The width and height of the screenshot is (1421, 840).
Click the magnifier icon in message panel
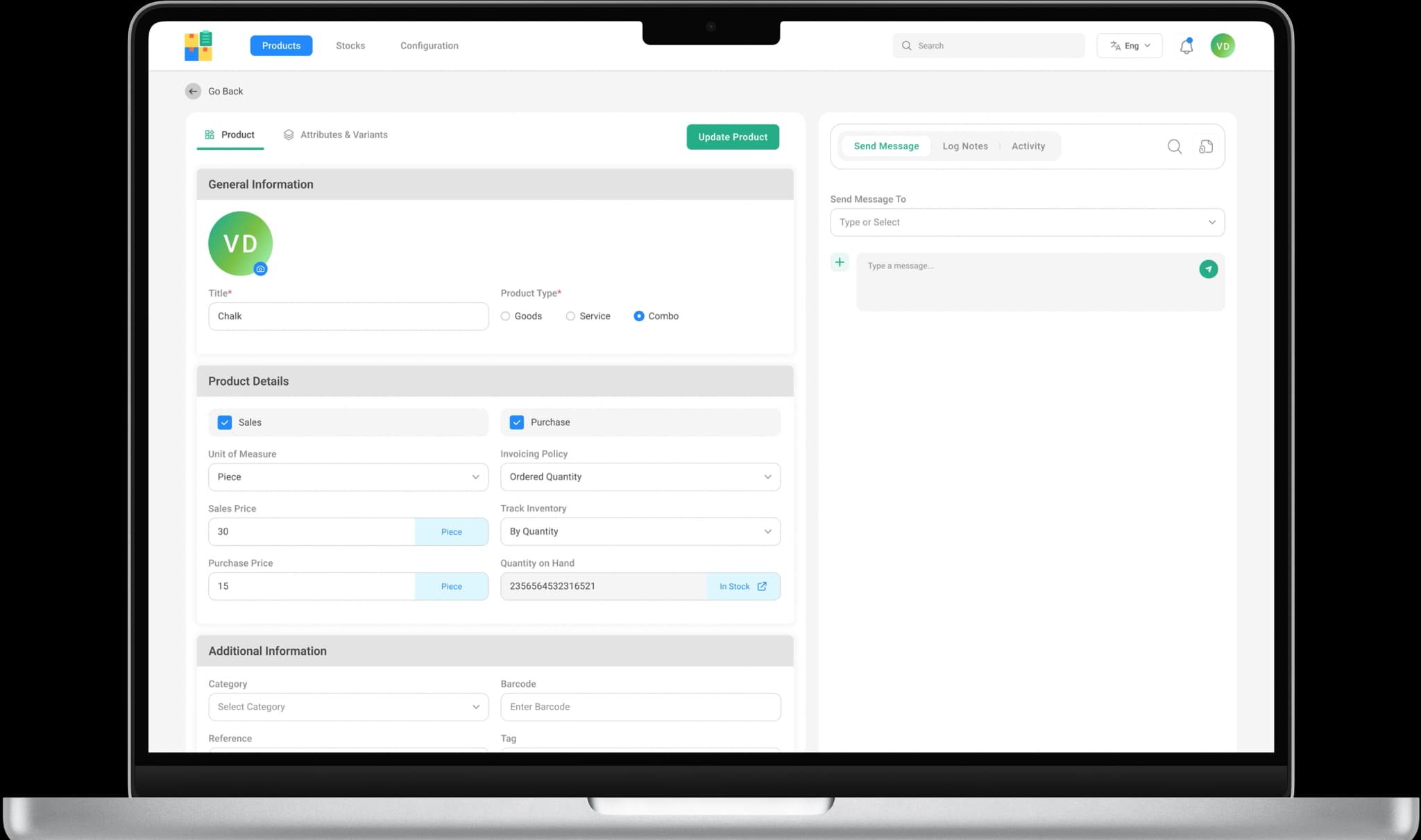(x=1174, y=146)
